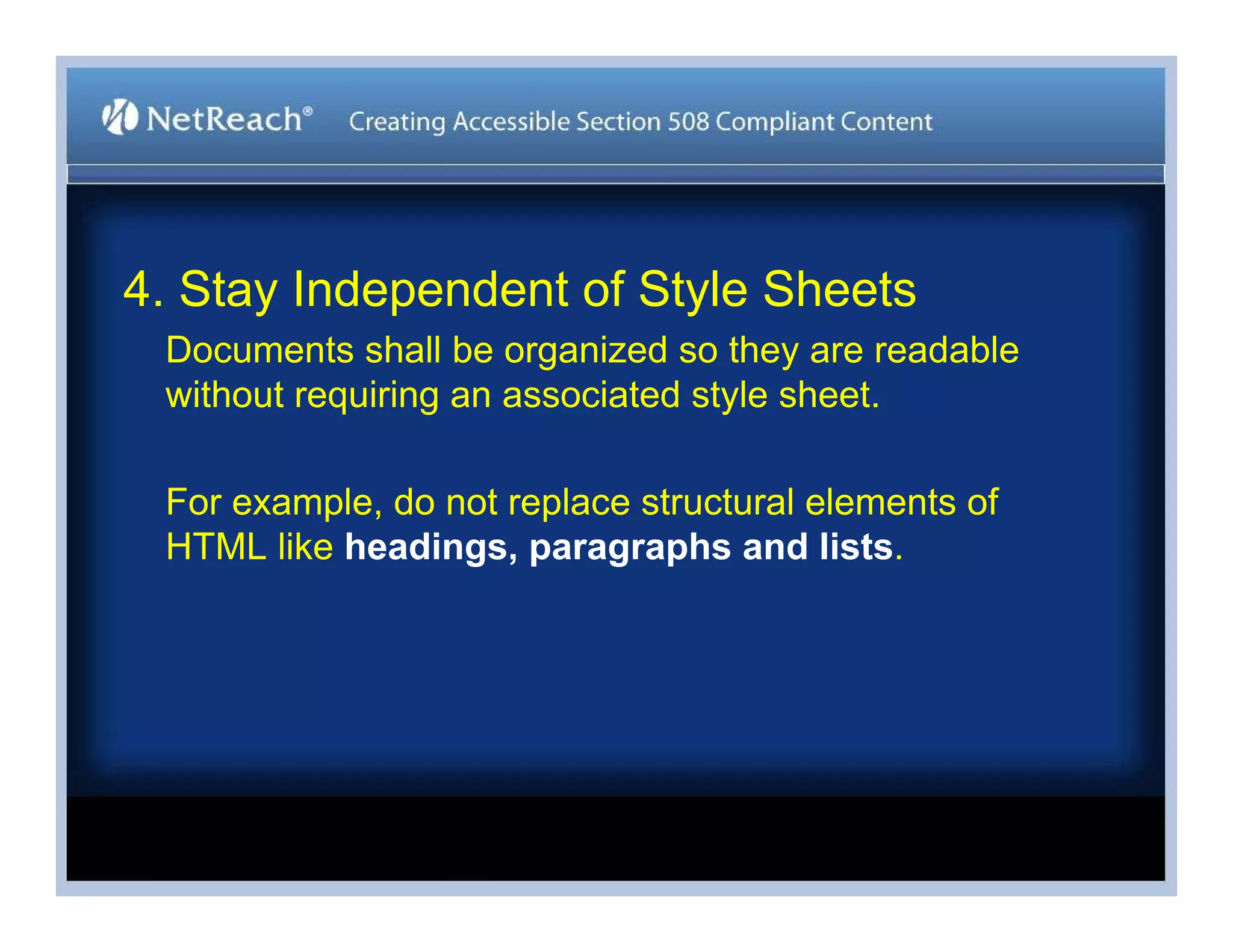Click the NetReach wordmark text
This screenshot has height=952, width=1233.
224,119
